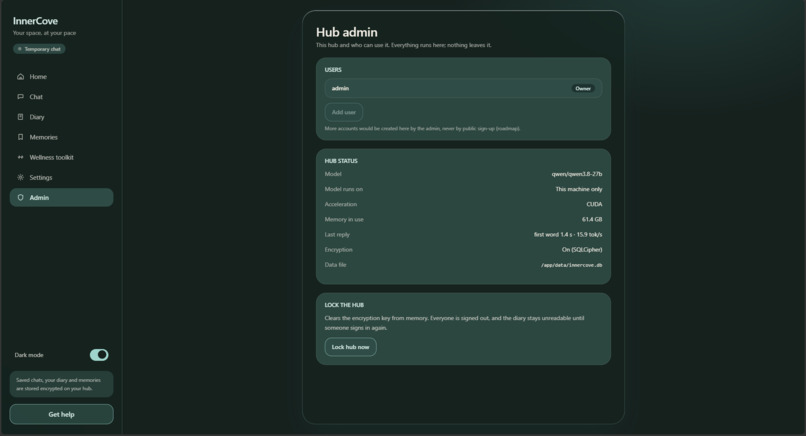Click the LOCK THE HUB label
This screenshot has width=806, height=436.
(x=344, y=305)
